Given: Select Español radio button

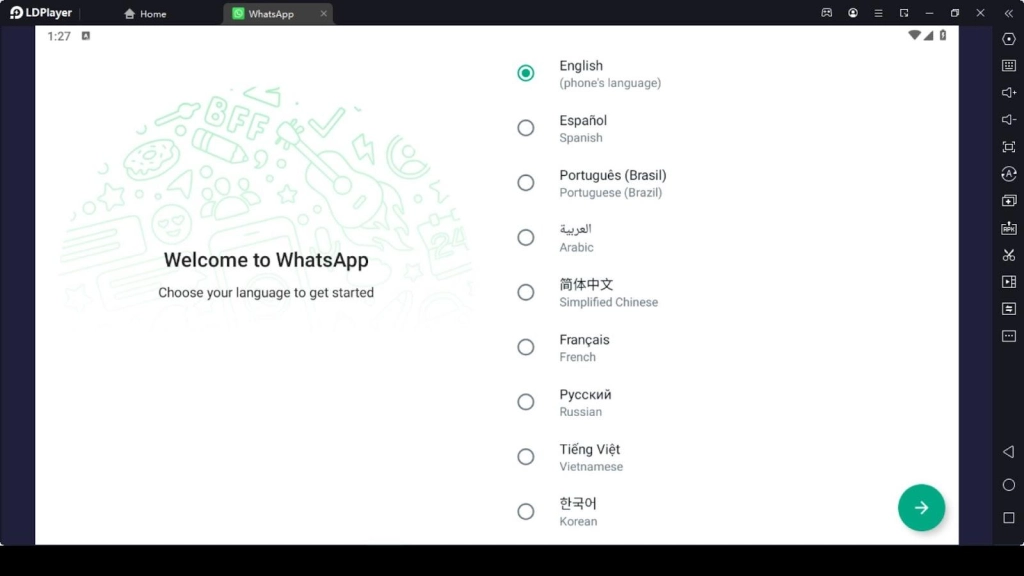Looking at the screenshot, I should 526,128.
